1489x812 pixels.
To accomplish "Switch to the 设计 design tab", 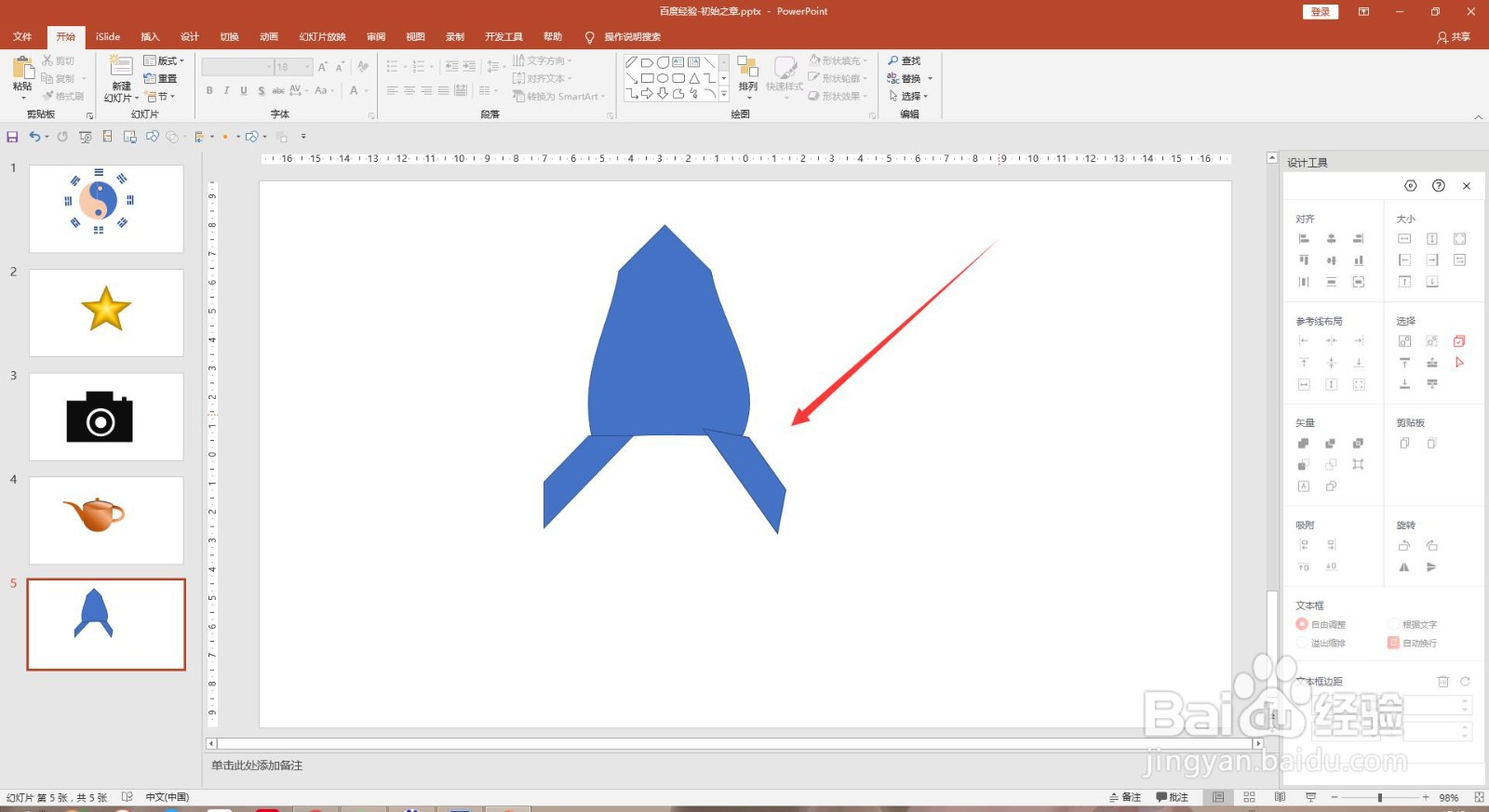I will [190, 37].
